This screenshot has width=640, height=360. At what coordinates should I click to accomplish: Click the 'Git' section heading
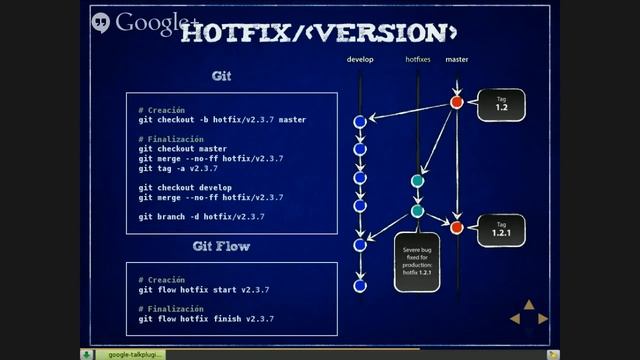coord(221,76)
